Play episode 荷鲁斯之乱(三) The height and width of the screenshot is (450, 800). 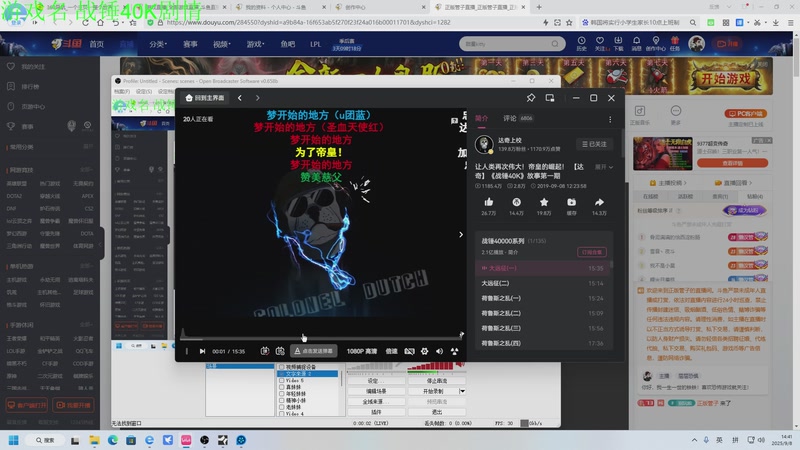(542, 328)
